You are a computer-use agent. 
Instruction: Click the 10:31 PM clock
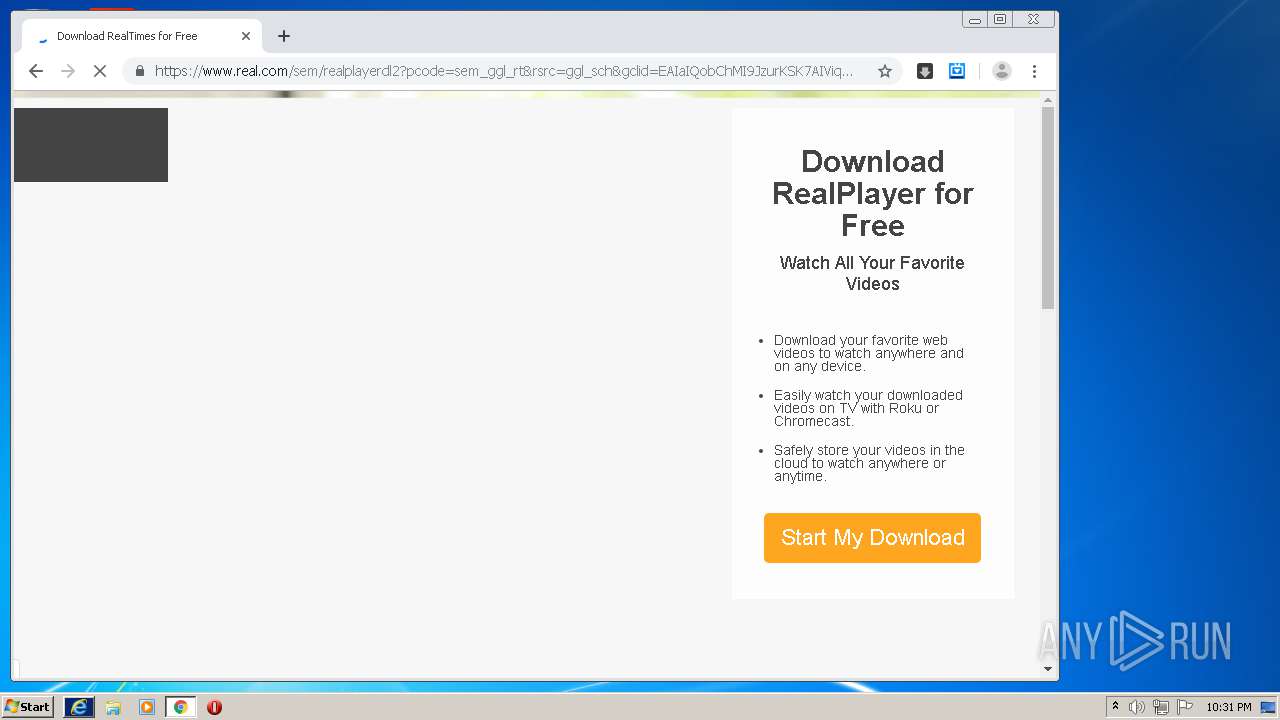coord(1228,707)
